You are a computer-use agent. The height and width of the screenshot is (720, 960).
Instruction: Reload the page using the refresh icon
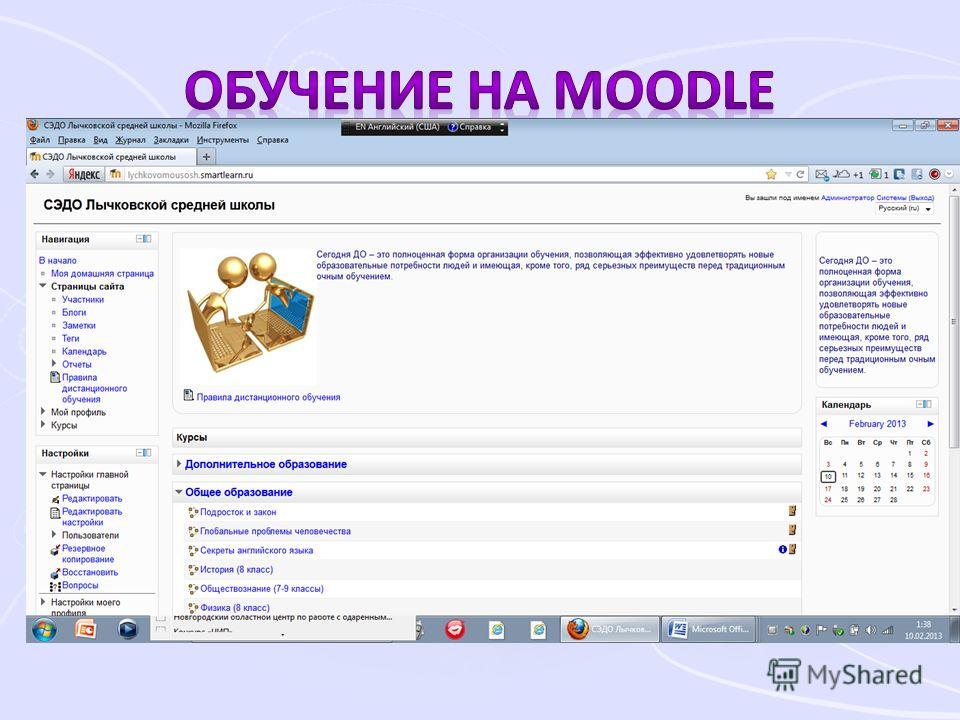(800, 174)
